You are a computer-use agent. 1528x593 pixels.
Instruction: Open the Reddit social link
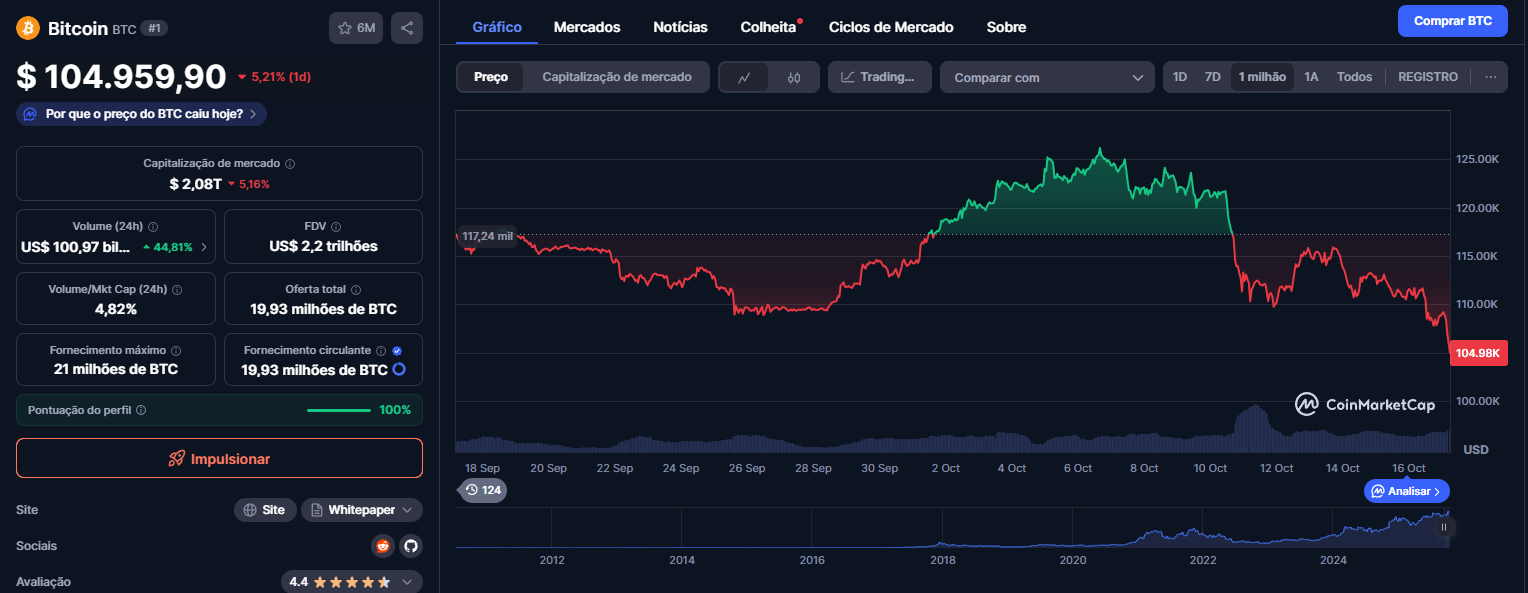click(382, 546)
